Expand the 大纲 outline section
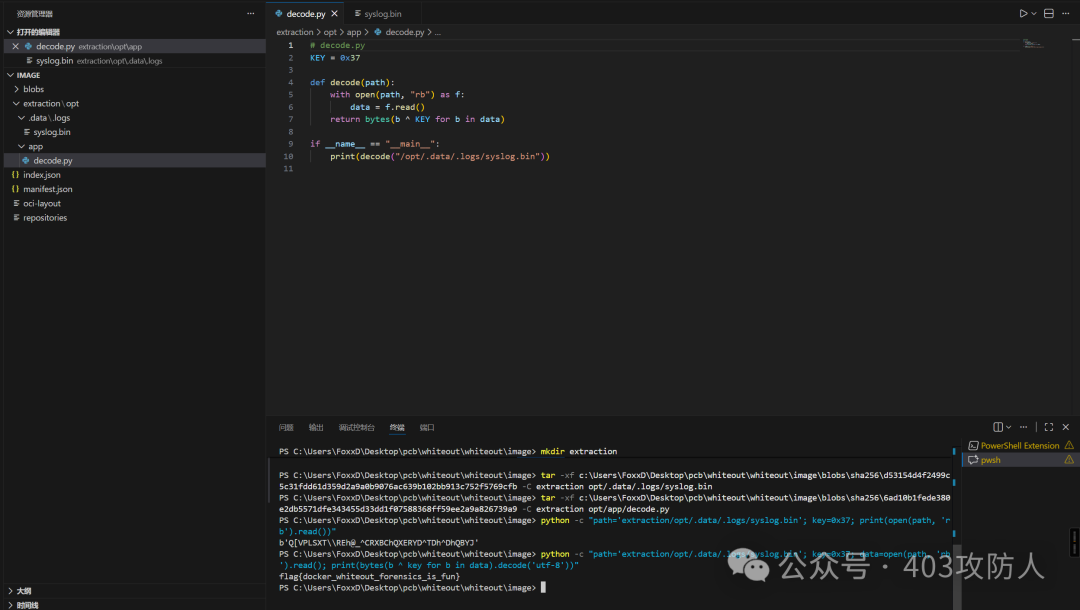 [23, 591]
